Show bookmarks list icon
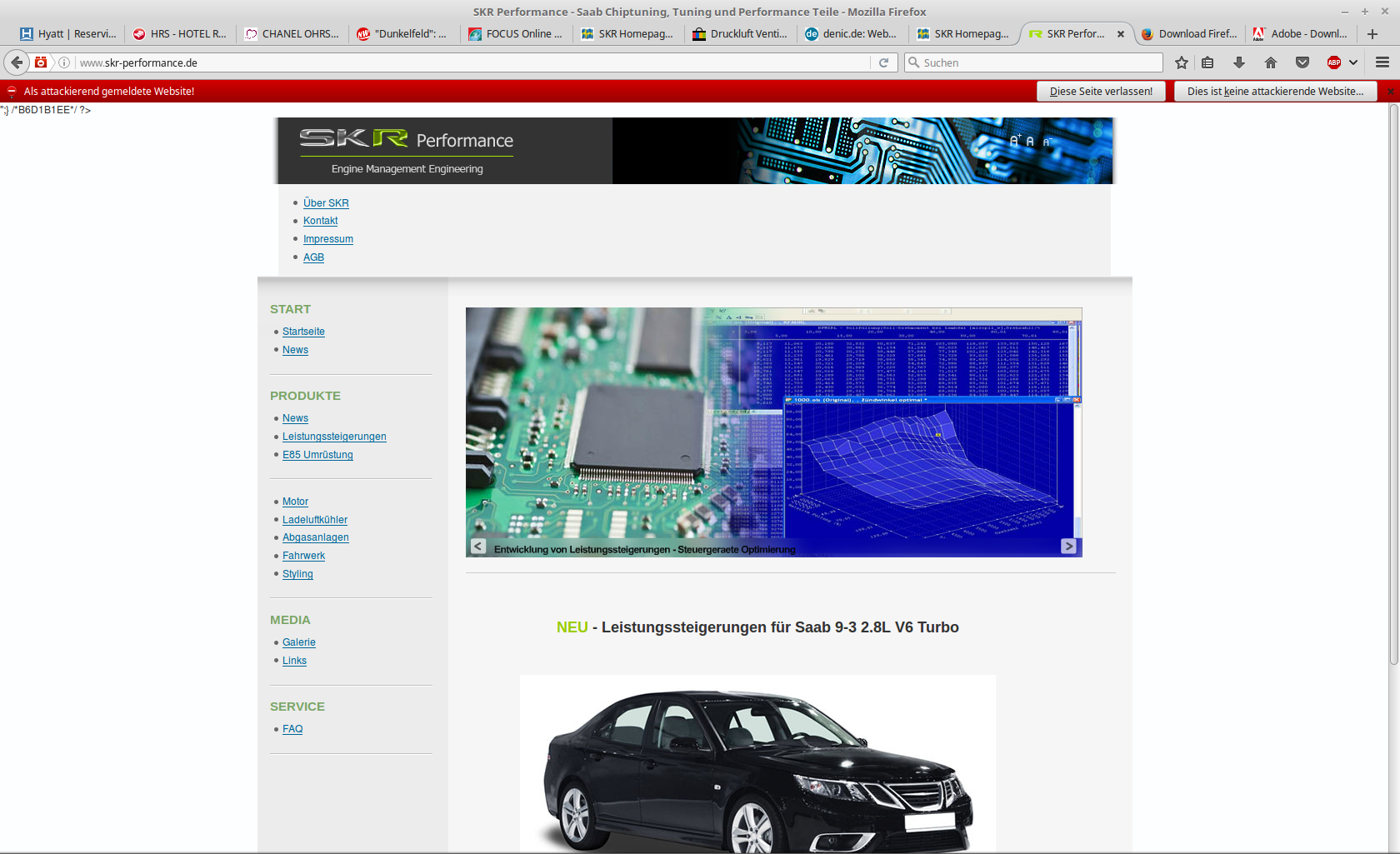The image size is (1400, 854). click(x=1207, y=62)
